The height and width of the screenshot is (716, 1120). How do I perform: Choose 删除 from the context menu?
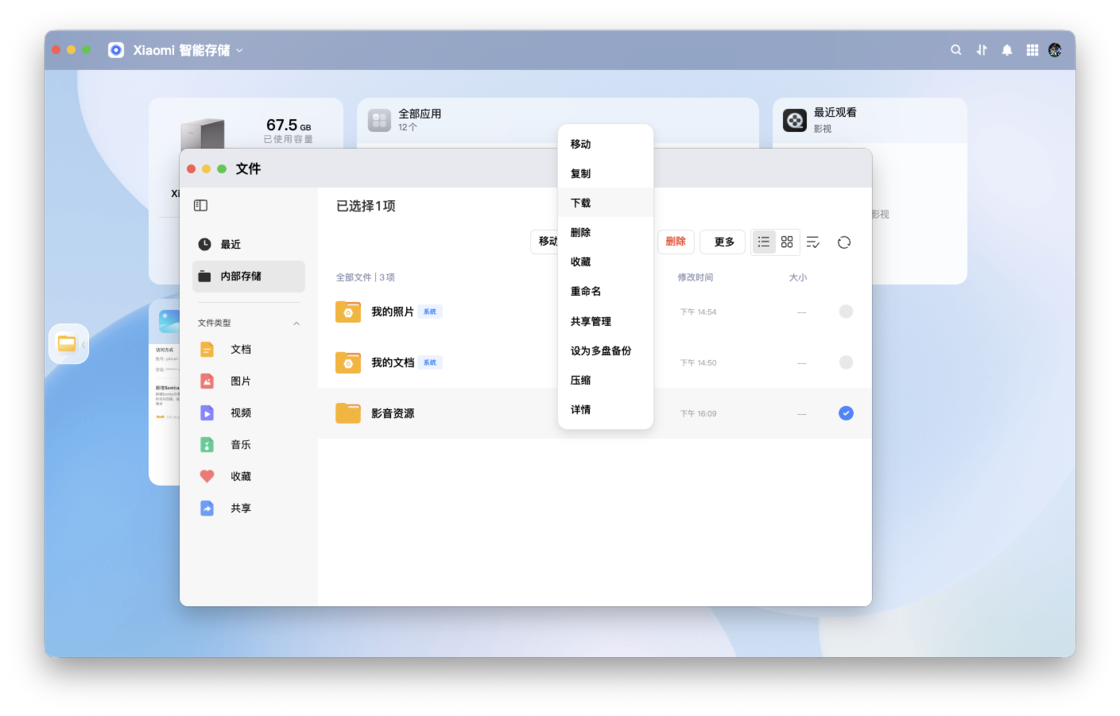pyautogui.click(x=606, y=232)
